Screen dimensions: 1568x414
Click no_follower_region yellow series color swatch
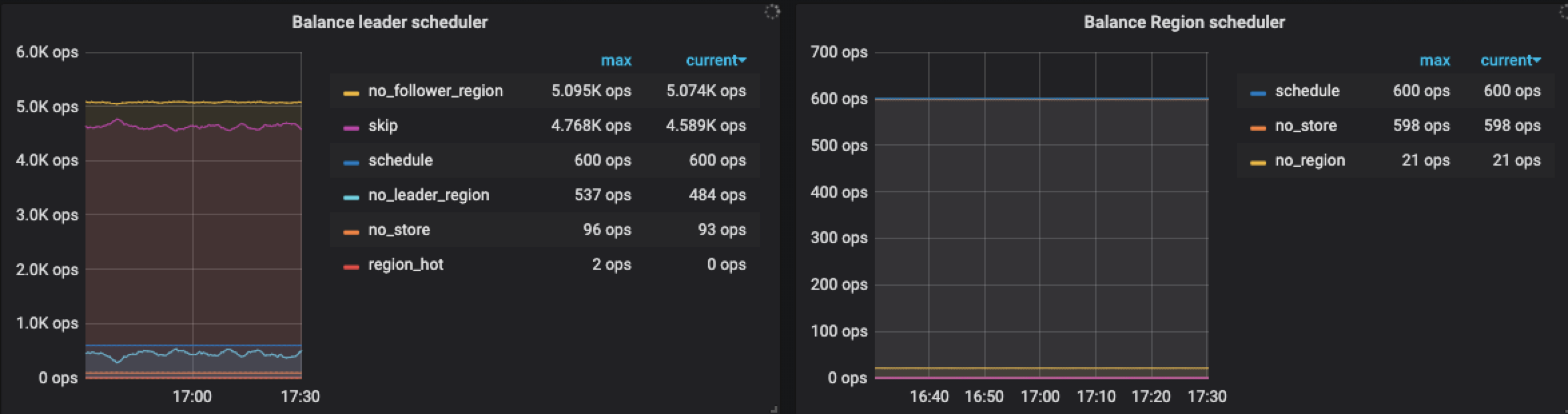point(351,93)
